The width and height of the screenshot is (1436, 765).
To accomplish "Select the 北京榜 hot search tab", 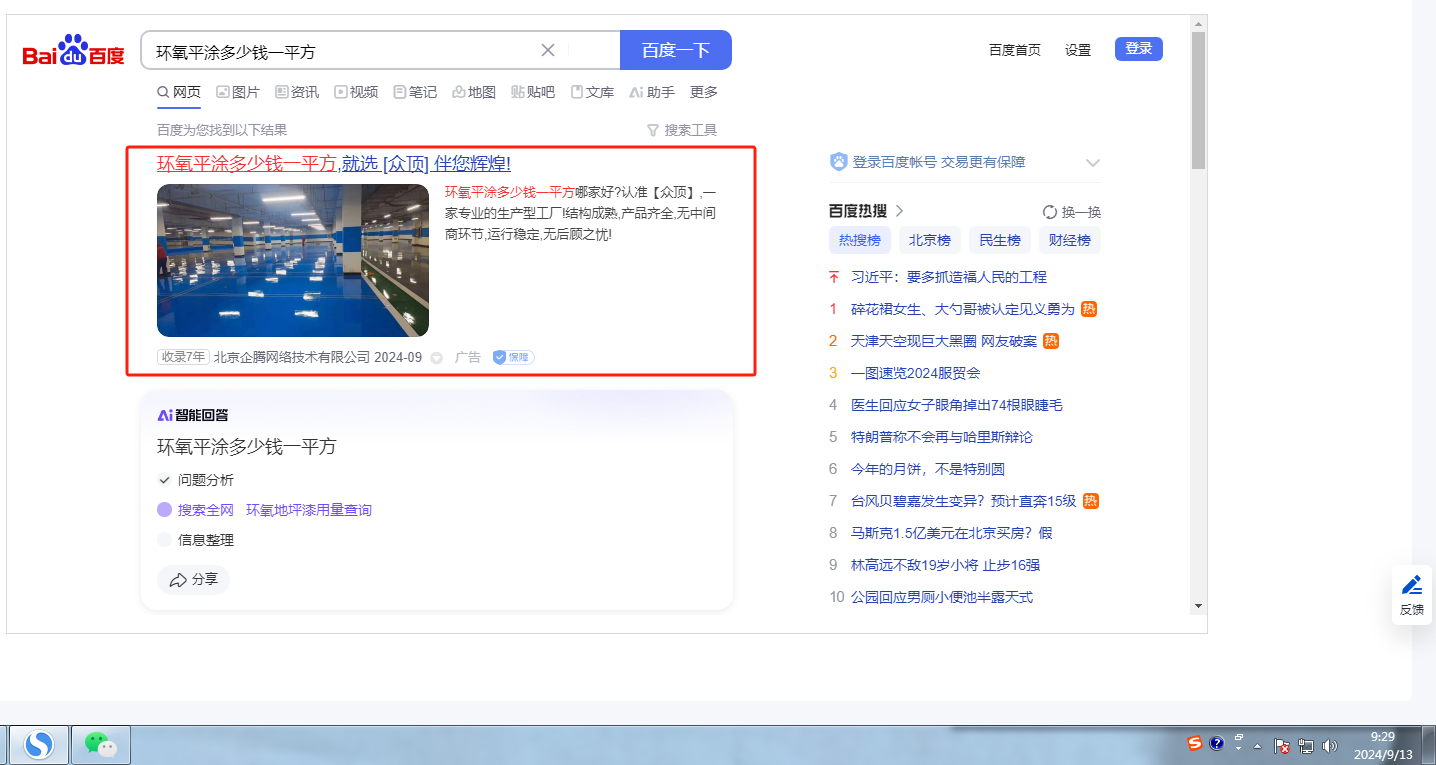I will (929, 240).
